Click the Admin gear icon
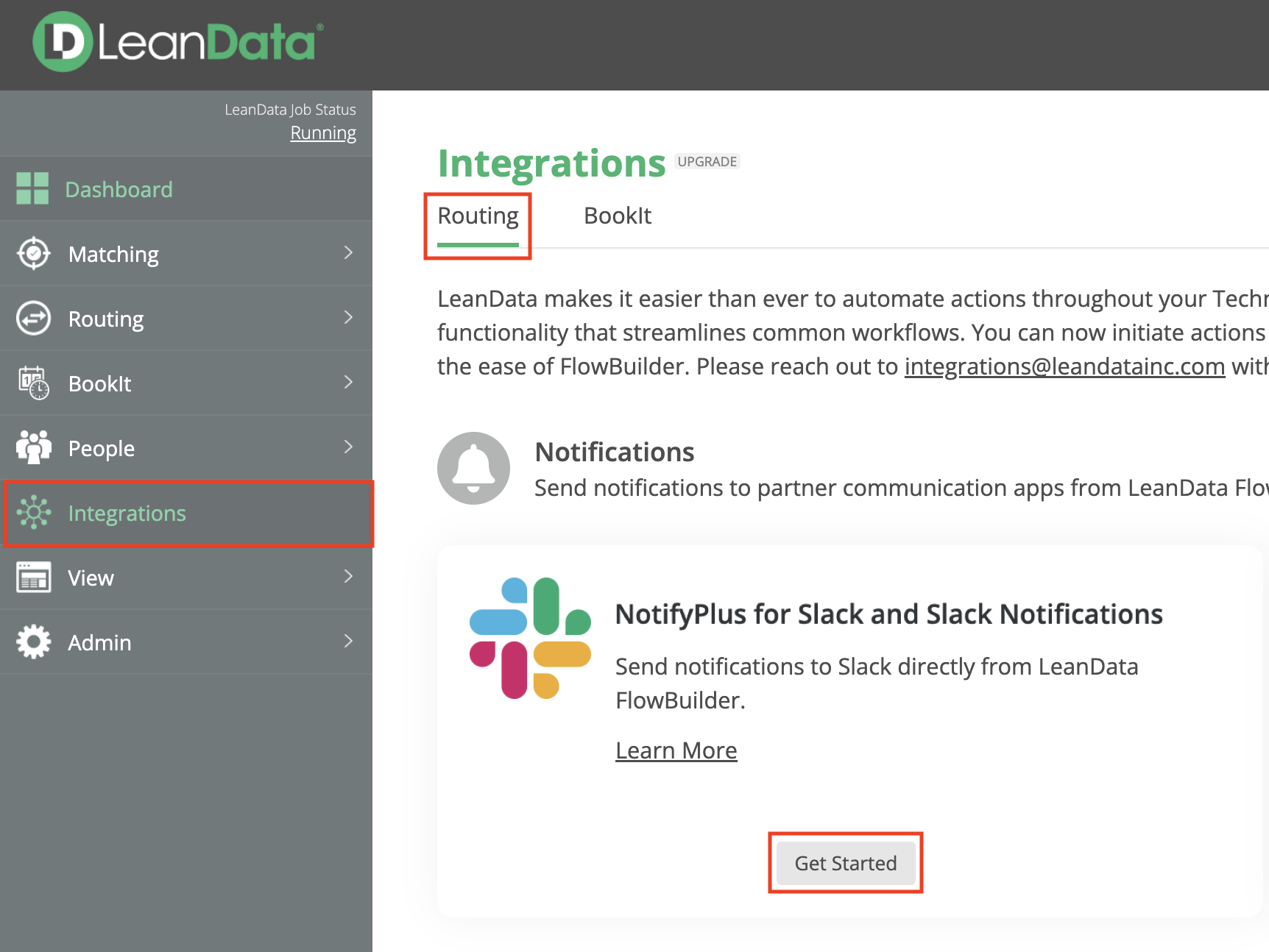The height and width of the screenshot is (952, 1269). [x=34, y=642]
